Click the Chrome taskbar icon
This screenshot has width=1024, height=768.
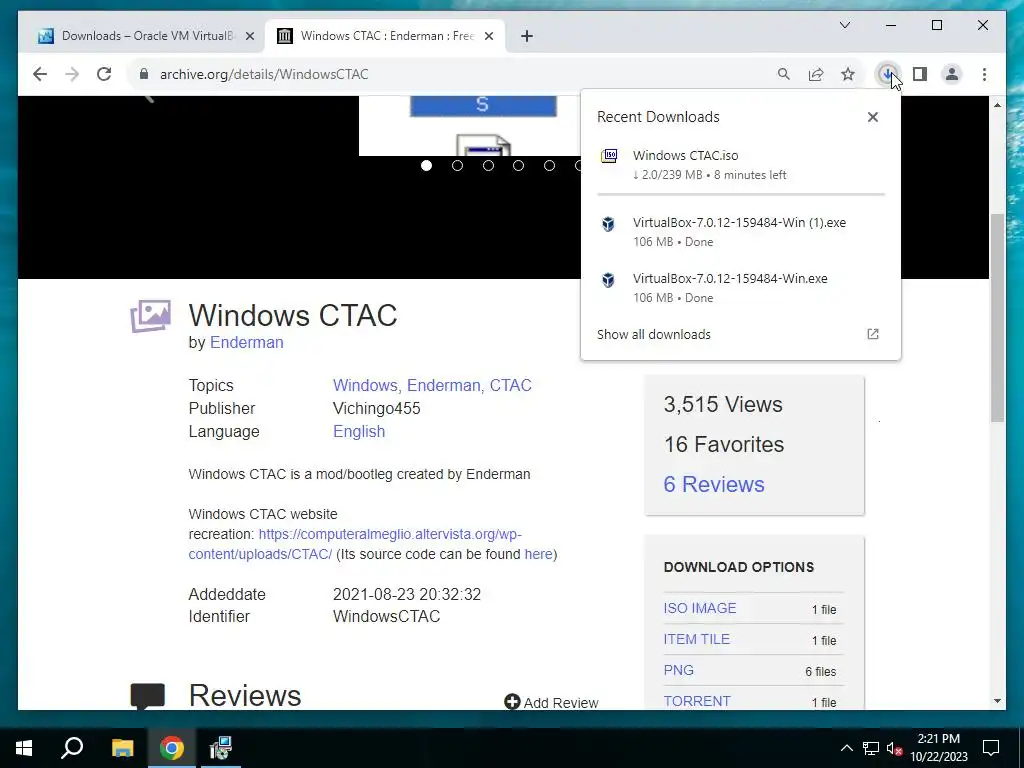pyautogui.click(x=172, y=748)
